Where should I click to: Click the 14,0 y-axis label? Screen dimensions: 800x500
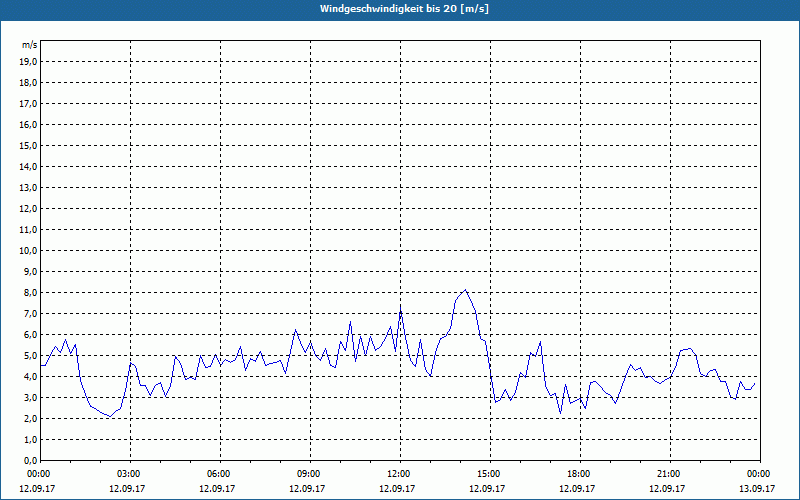tap(29, 167)
